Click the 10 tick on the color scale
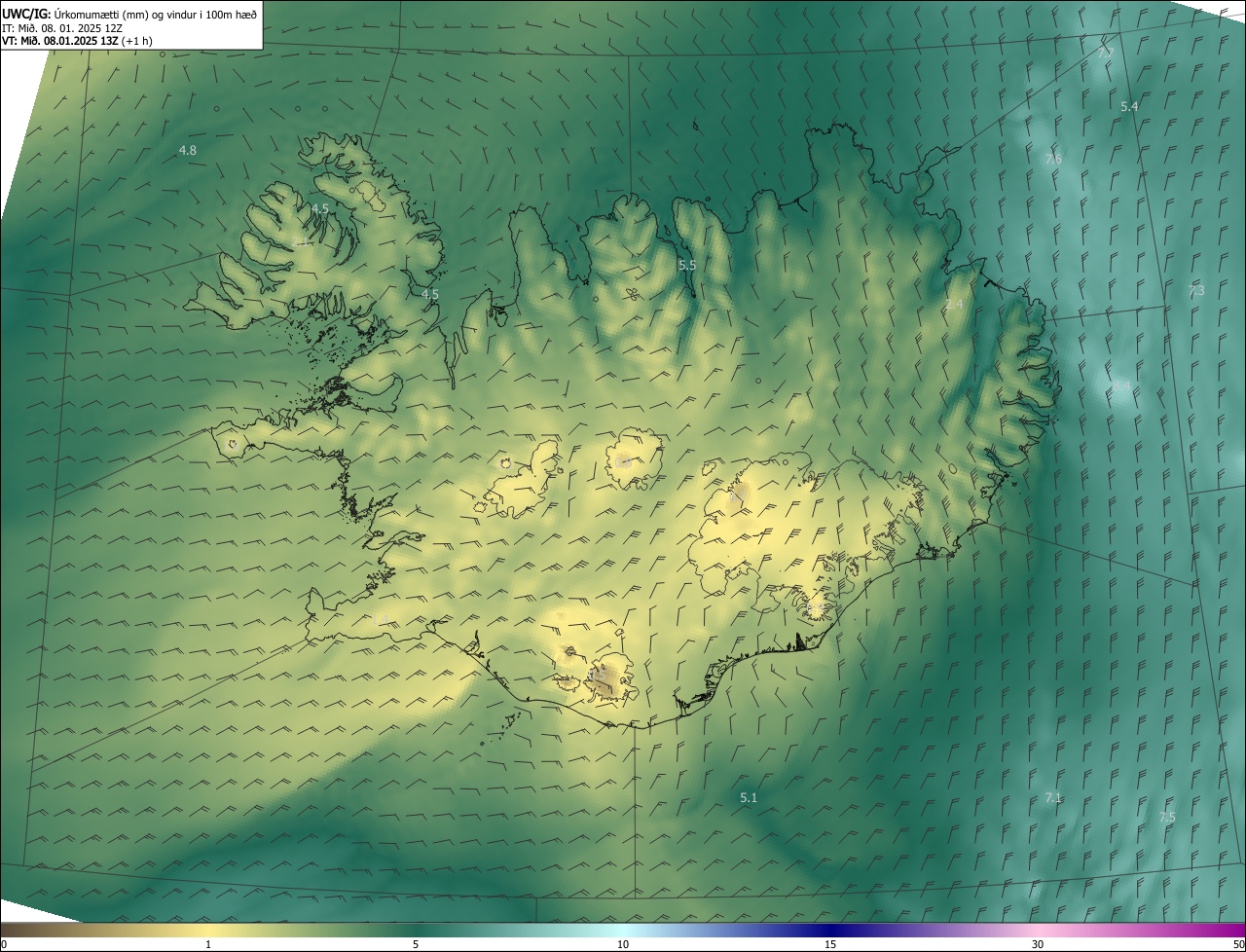The height and width of the screenshot is (952, 1246). point(623,944)
